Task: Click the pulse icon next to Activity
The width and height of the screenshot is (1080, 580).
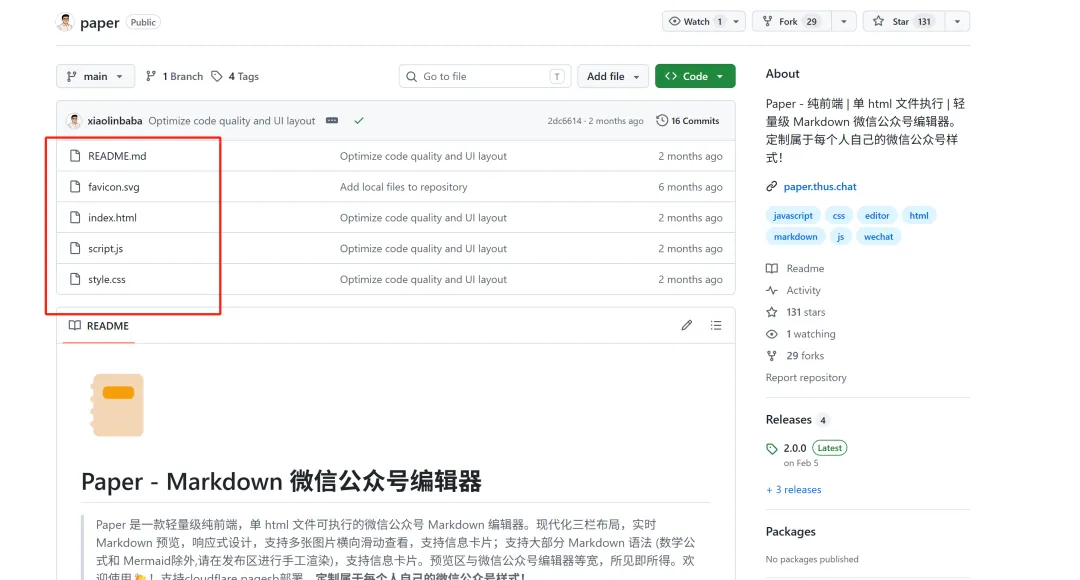Action: click(x=772, y=291)
